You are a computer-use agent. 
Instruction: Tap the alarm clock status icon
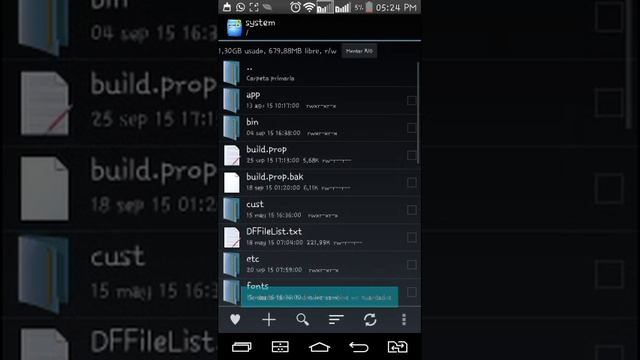[295, 7]
